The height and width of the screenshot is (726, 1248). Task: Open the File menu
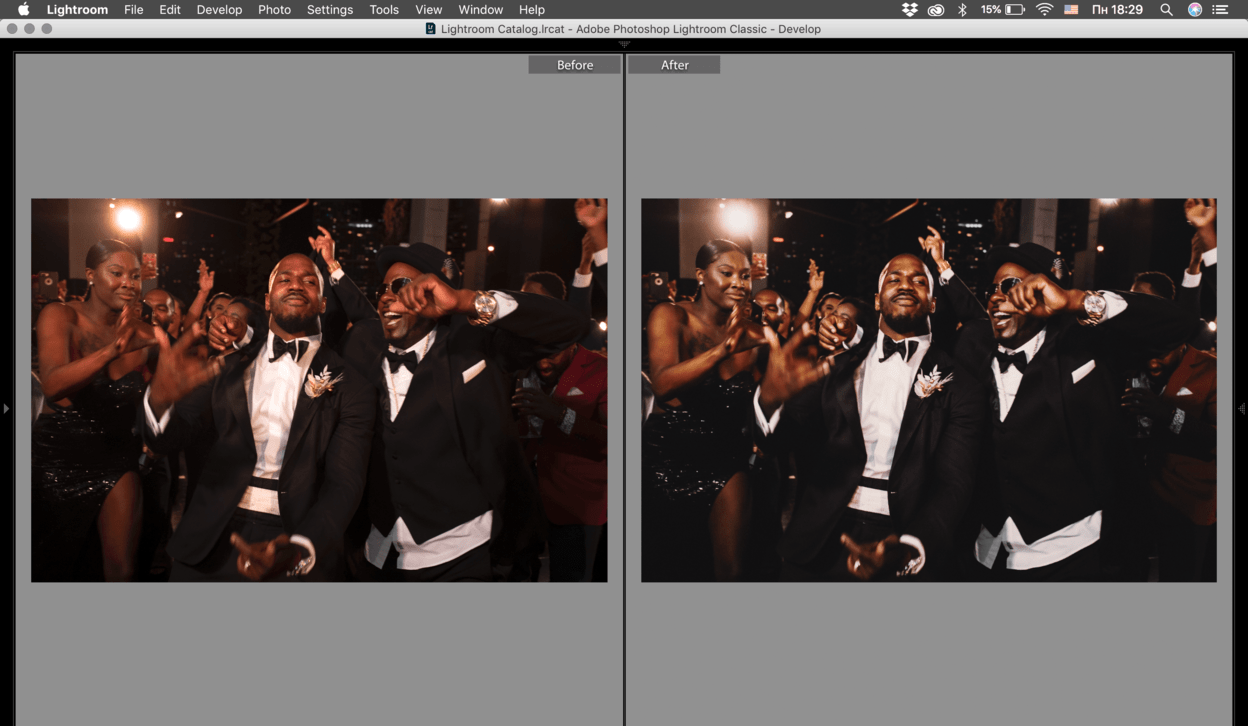[x=134, y=9]
